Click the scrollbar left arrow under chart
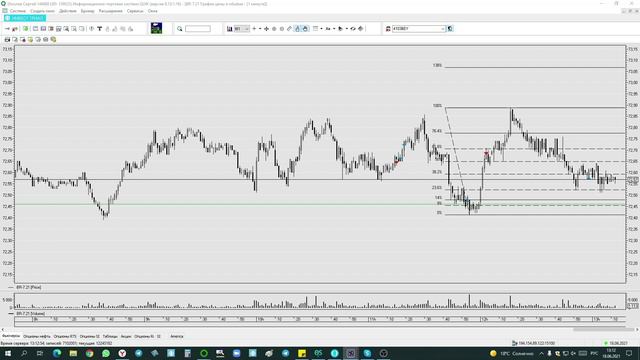Screen dimensions: 640x360 coord(3,329)
